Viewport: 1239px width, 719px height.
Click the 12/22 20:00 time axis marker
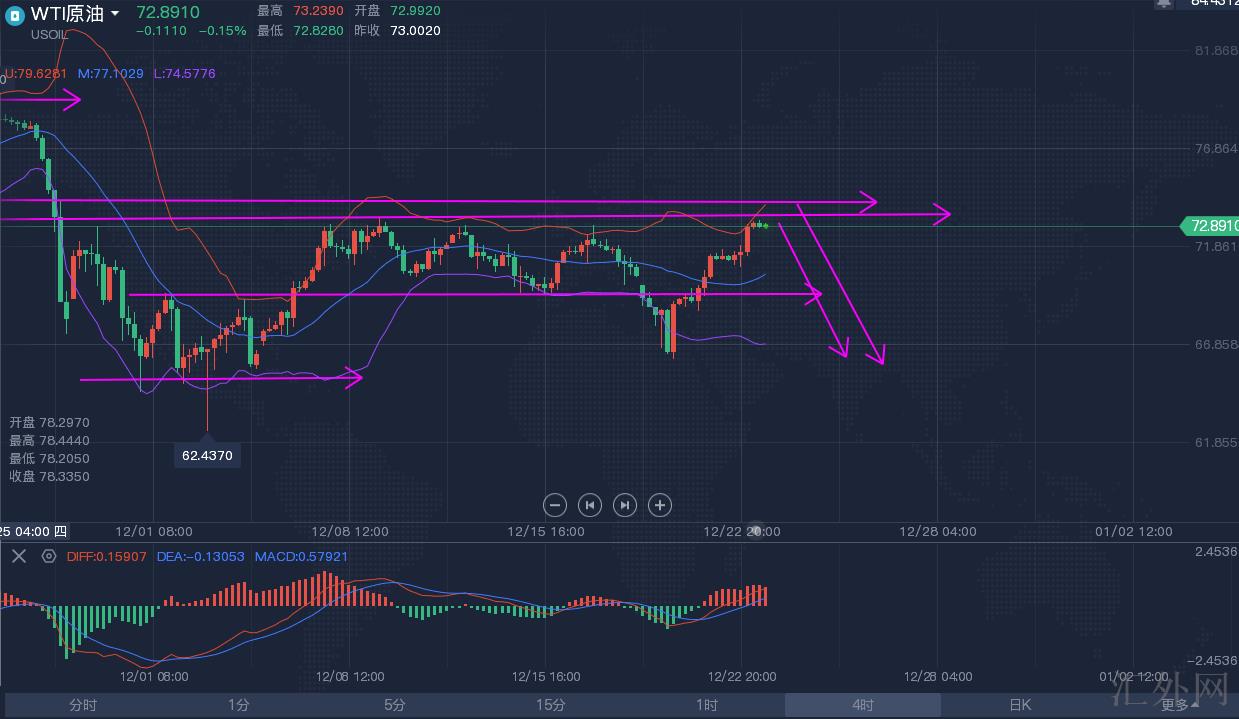click(x=742, y=532)
